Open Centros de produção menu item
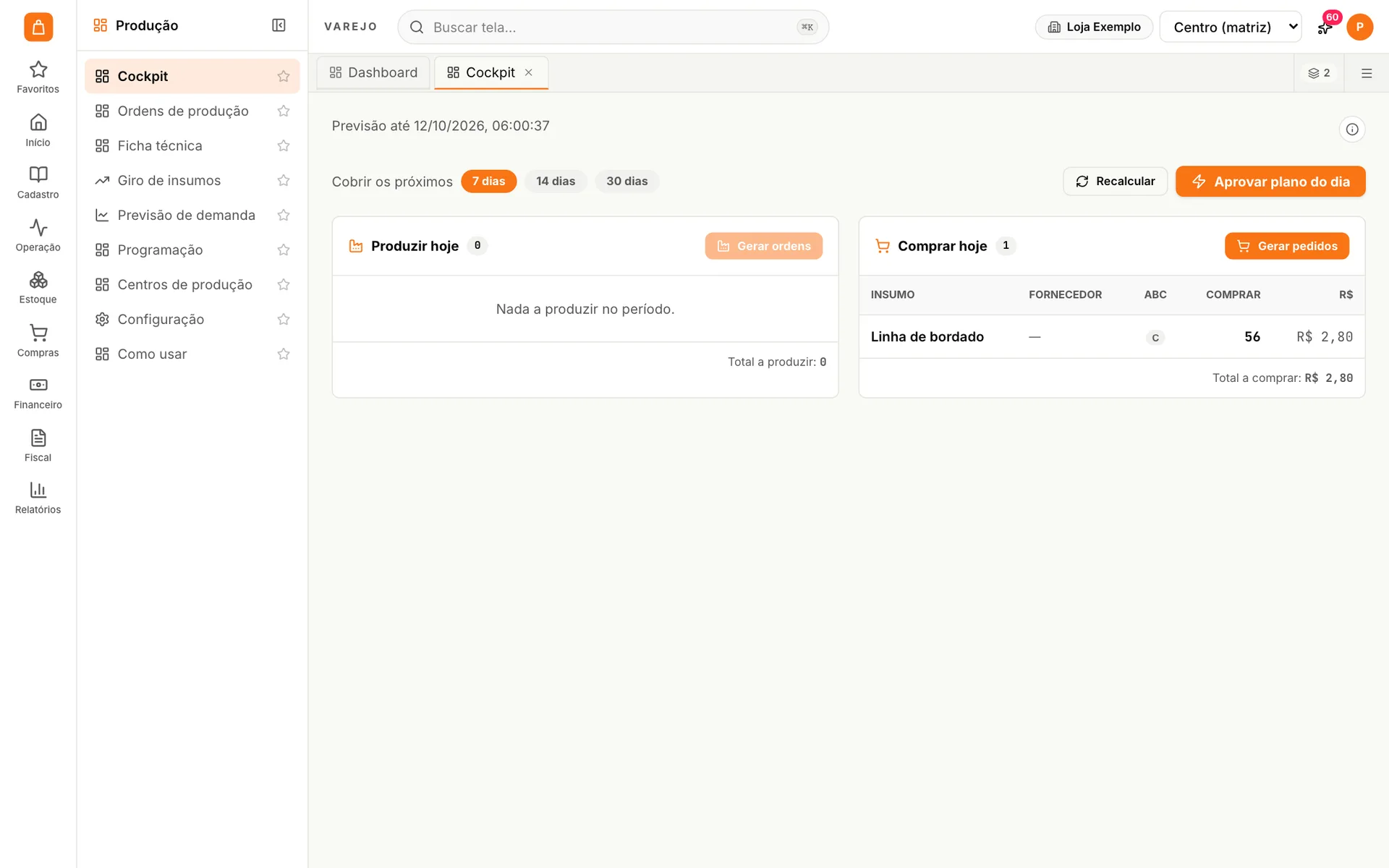This screenshot has width=1389, height=868. [184, 284]
